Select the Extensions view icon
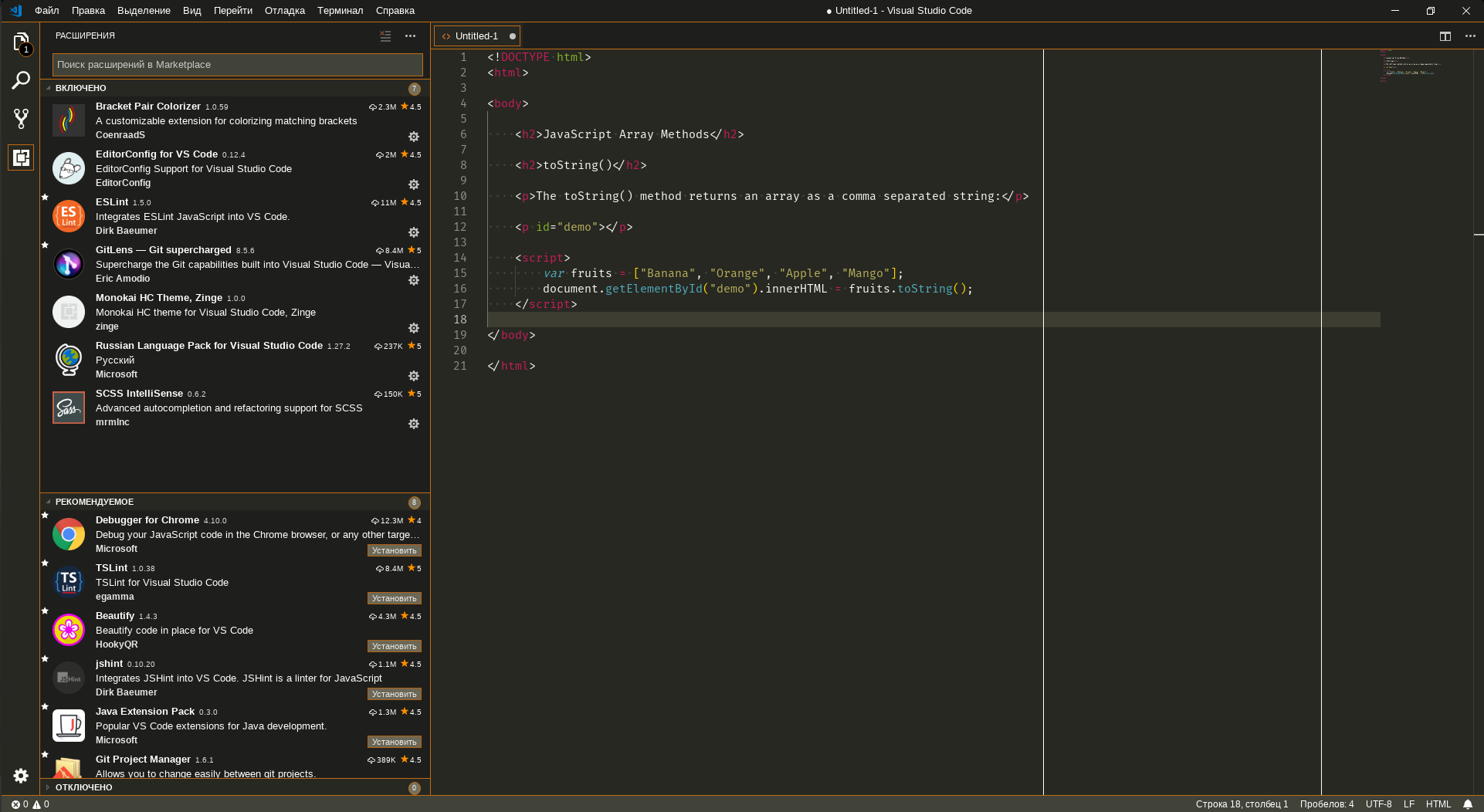 pyautogui.click(x=21, y=157)
